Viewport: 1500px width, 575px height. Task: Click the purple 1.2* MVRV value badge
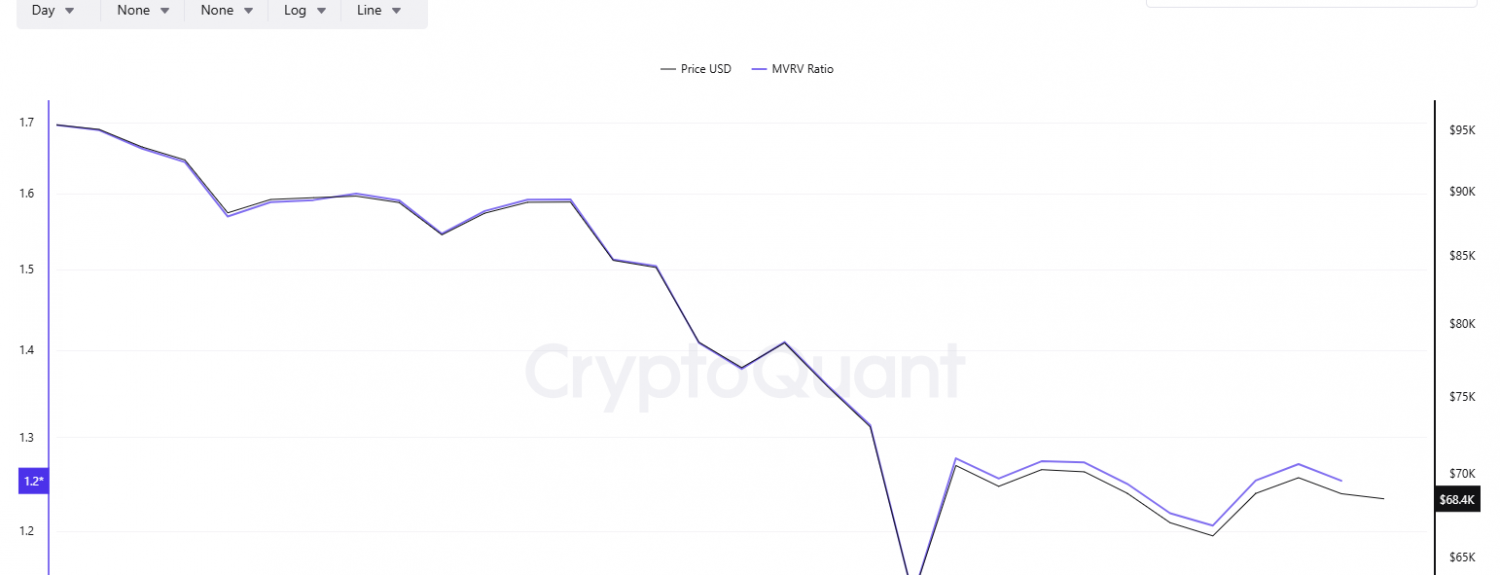point(33,482)
